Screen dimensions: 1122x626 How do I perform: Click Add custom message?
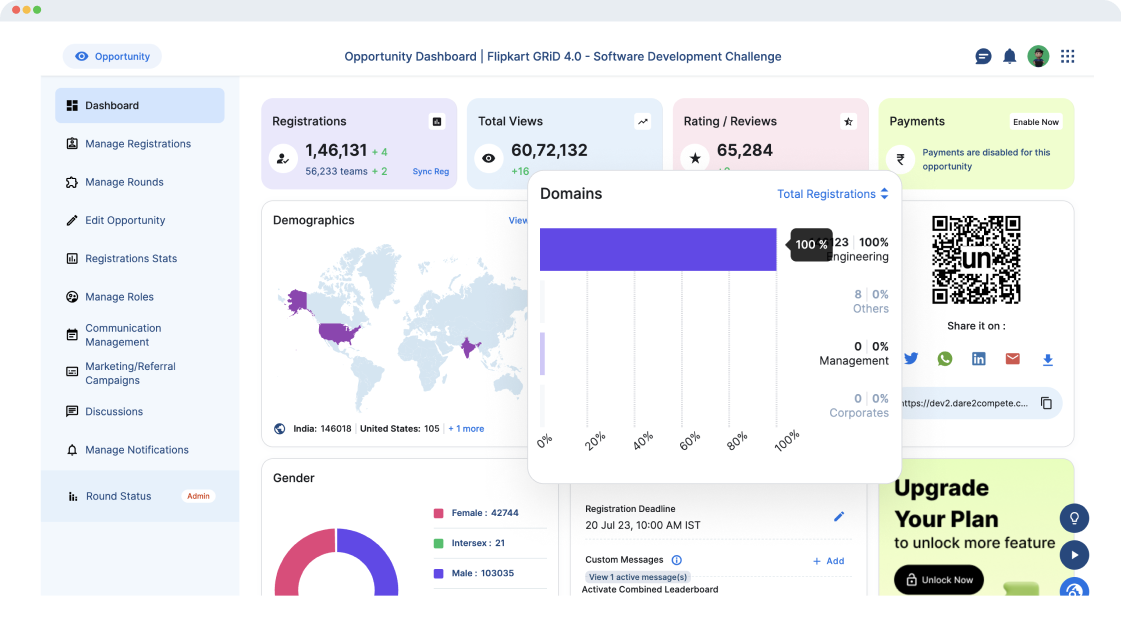(x=829, y=561)
